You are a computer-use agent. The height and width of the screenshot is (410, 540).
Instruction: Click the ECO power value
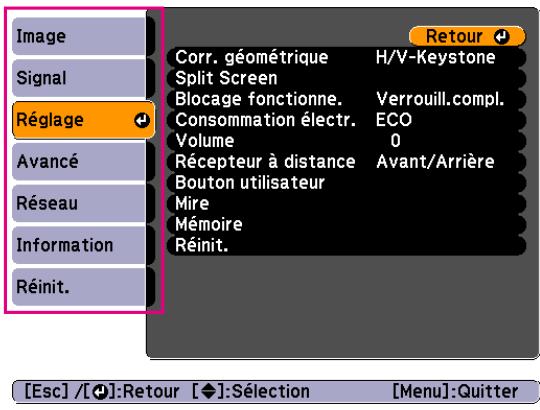[x=394, y=120]
